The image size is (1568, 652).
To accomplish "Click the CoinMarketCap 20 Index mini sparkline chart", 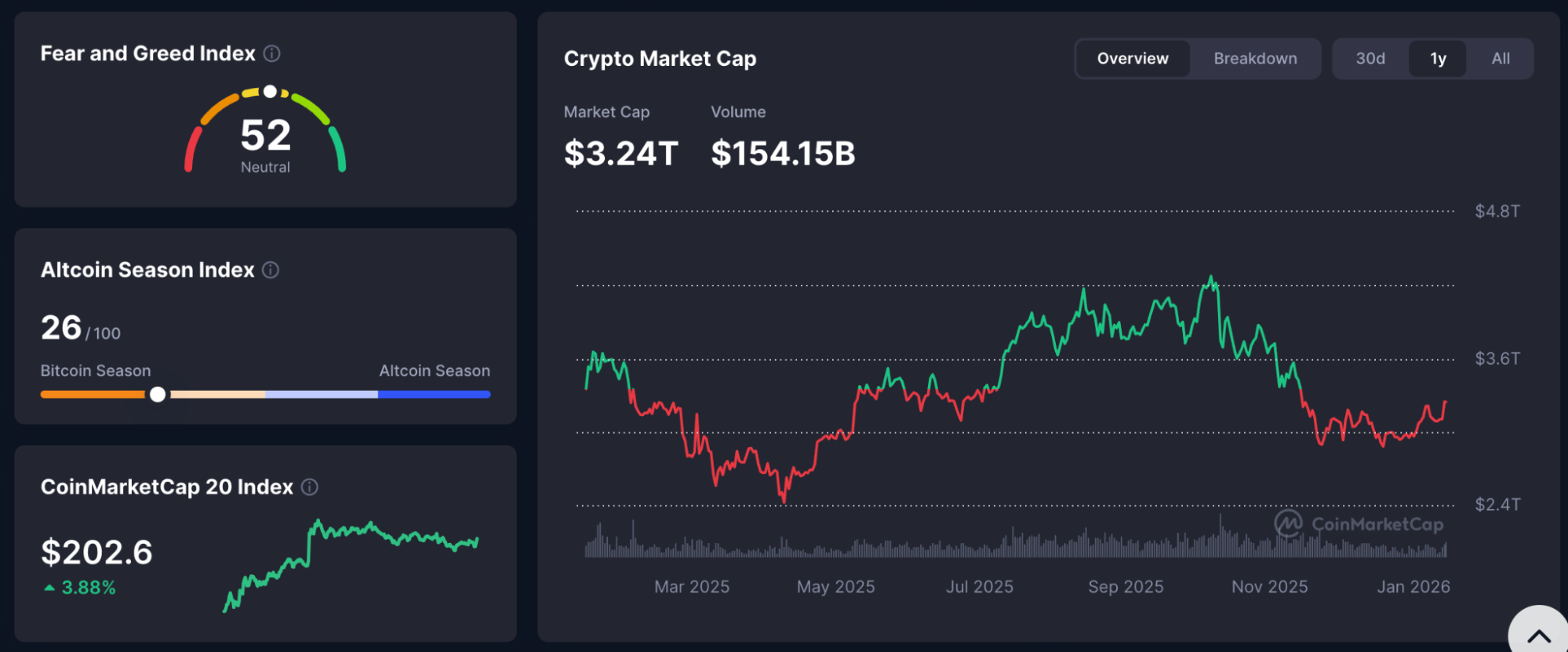I will click(x=351, y=563).
